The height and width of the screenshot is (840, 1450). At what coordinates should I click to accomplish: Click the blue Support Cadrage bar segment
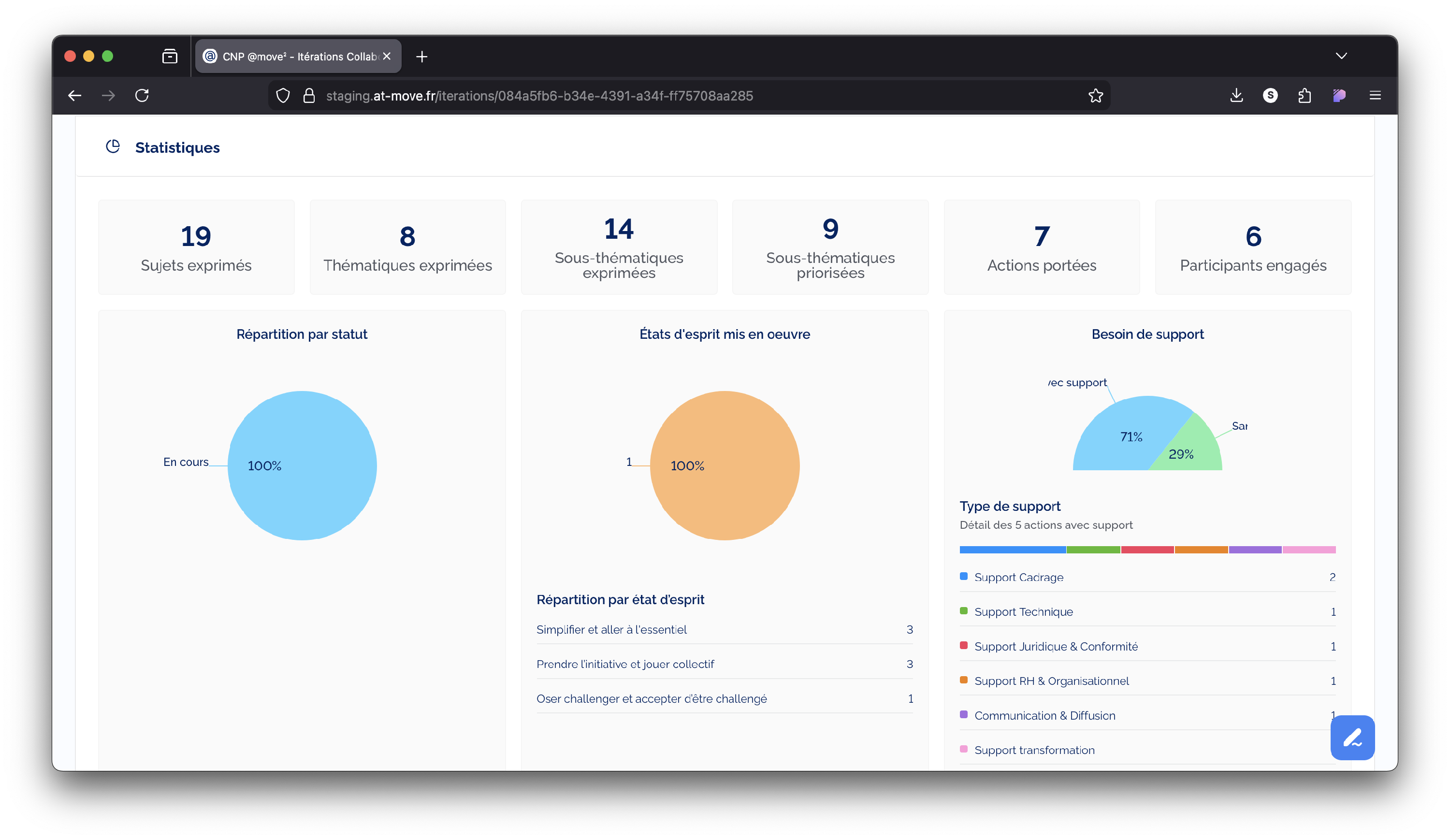click(x=1012, y=550)
